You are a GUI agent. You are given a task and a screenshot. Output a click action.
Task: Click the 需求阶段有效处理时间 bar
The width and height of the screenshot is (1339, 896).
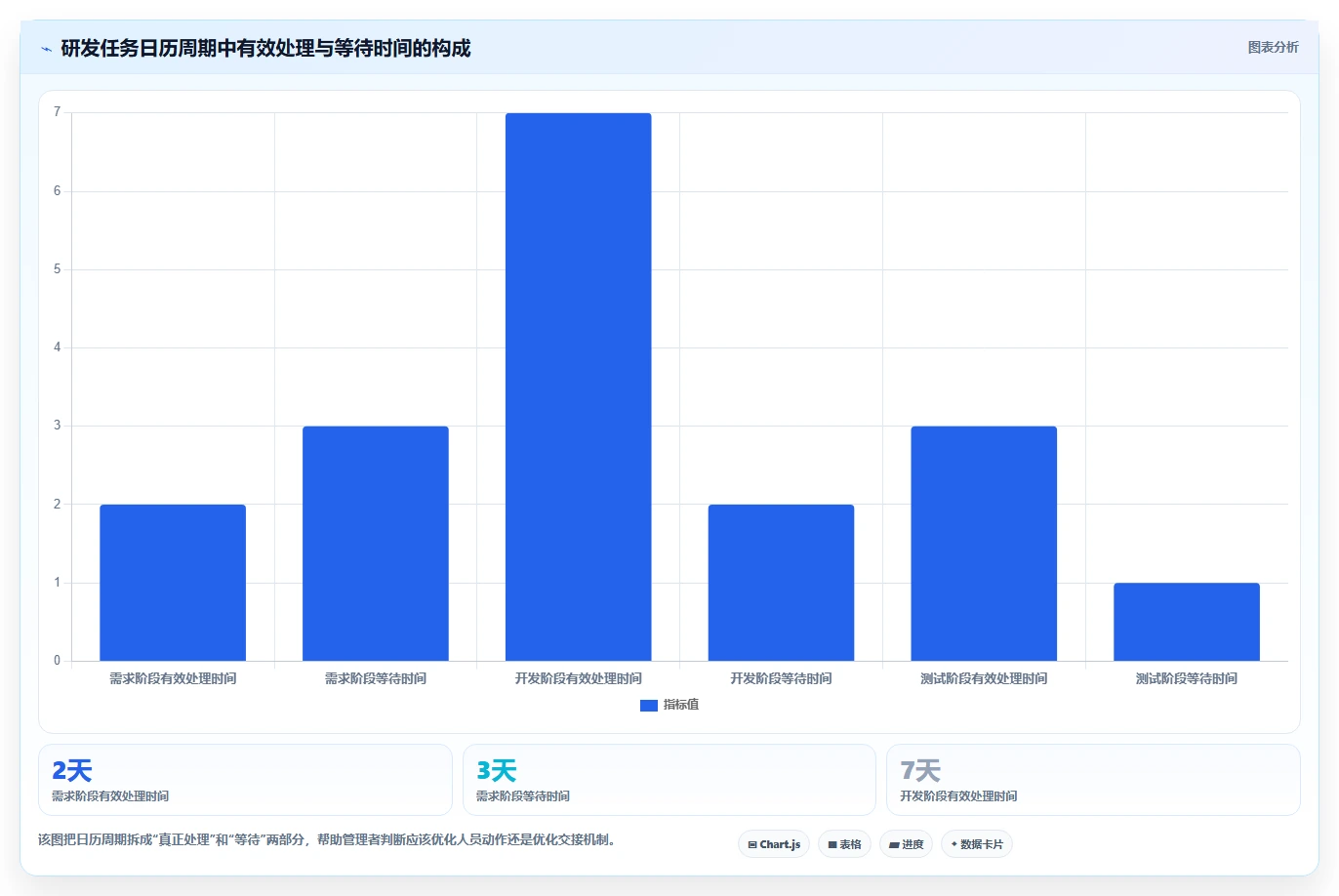coord(173,583)
